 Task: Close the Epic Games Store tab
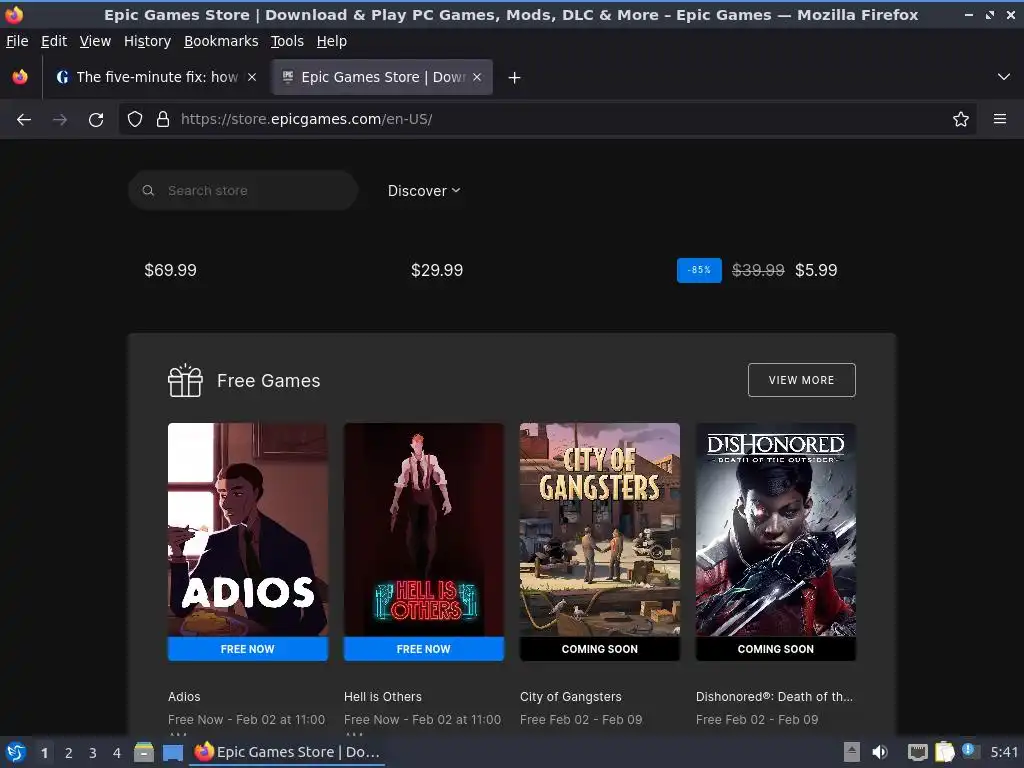[x=477, y=77]
